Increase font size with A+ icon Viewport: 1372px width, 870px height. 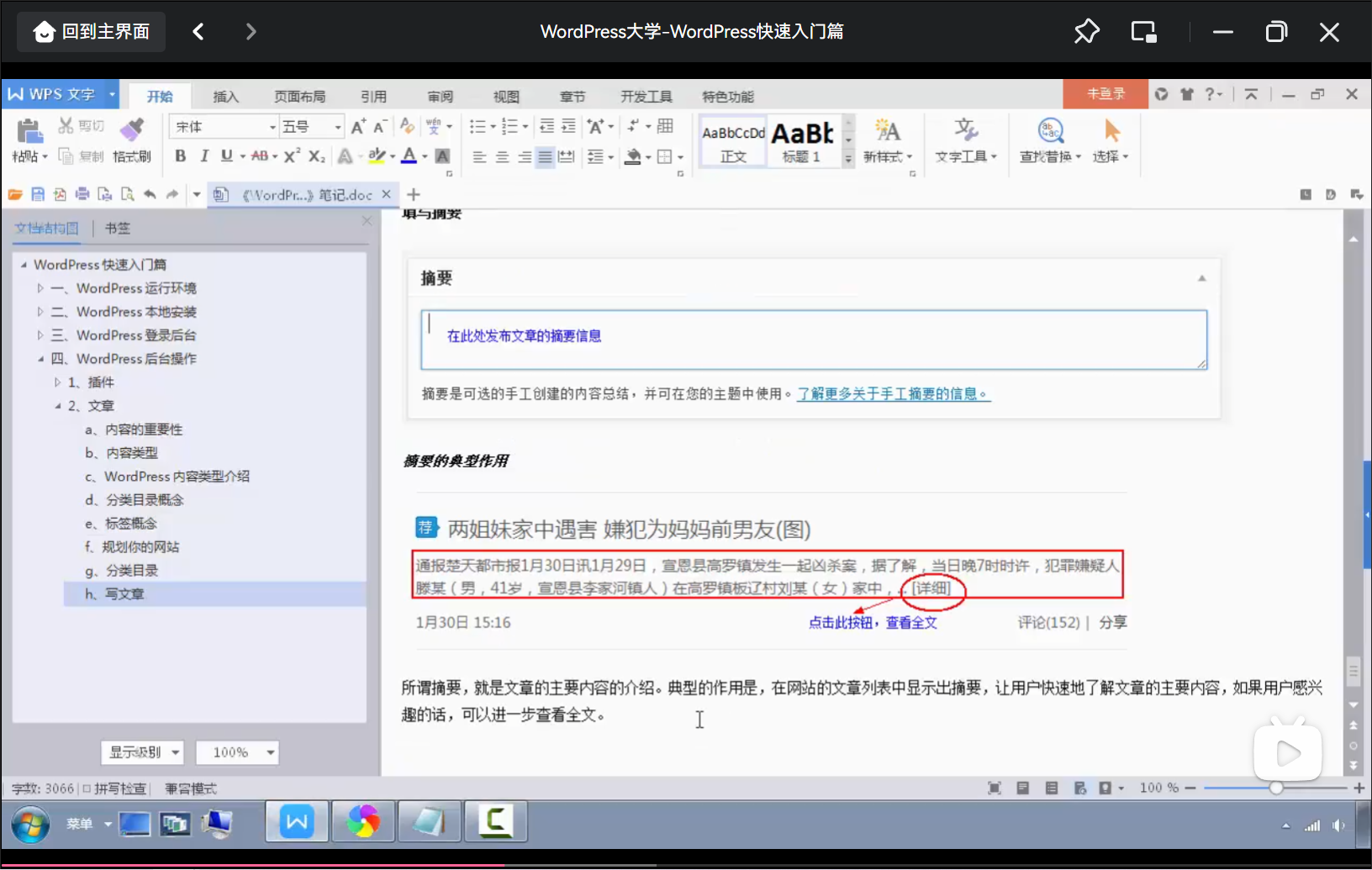click(x=359, y=127)
